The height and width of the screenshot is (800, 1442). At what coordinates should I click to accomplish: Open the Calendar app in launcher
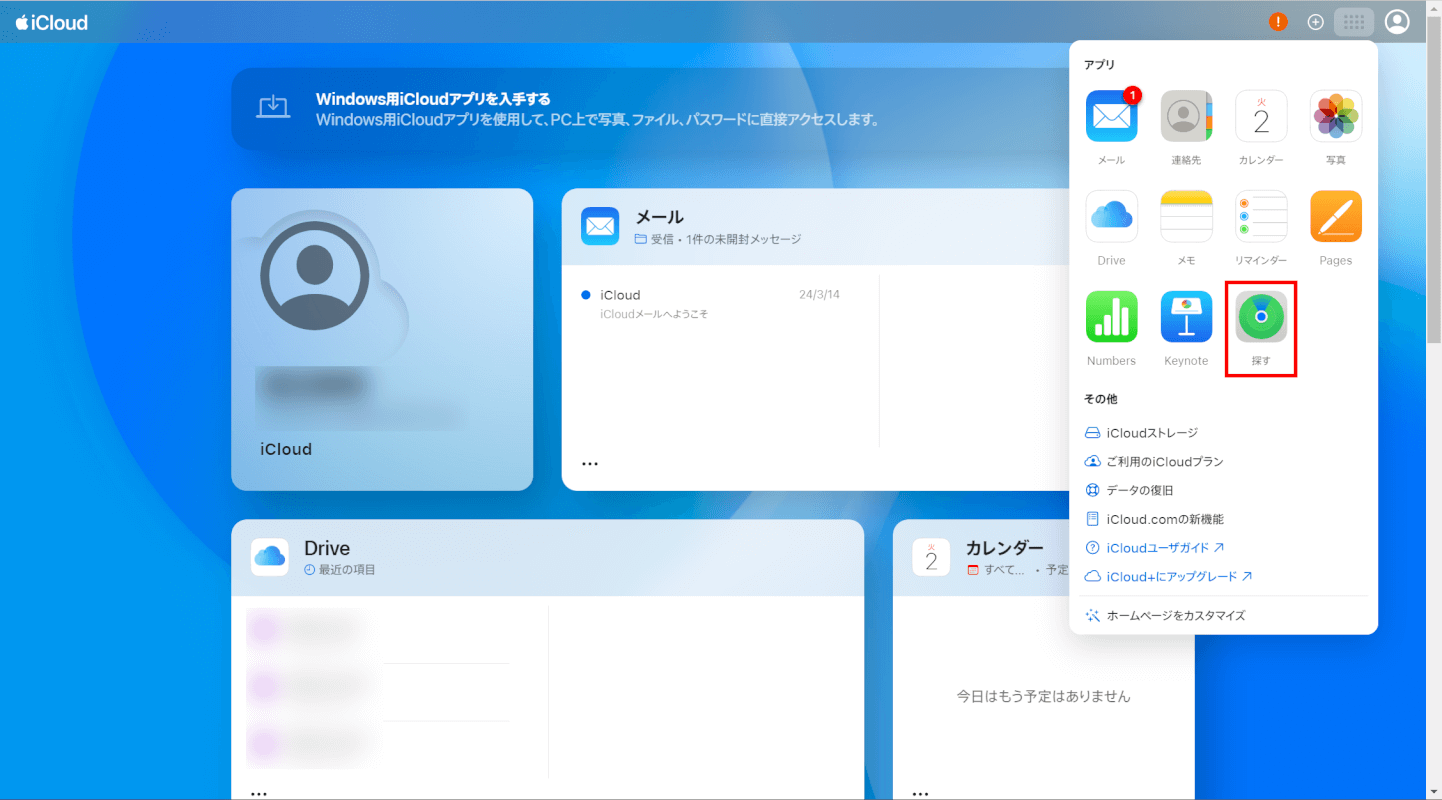1261,116
